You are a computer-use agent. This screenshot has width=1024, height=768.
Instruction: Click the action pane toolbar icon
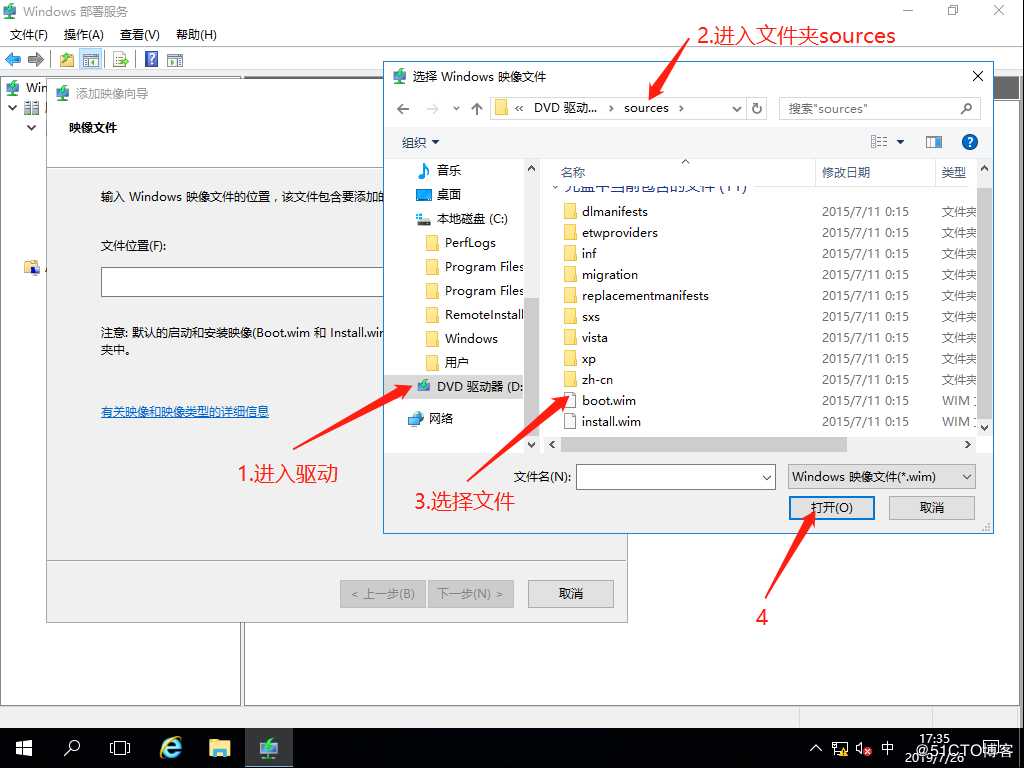point(174,60)
